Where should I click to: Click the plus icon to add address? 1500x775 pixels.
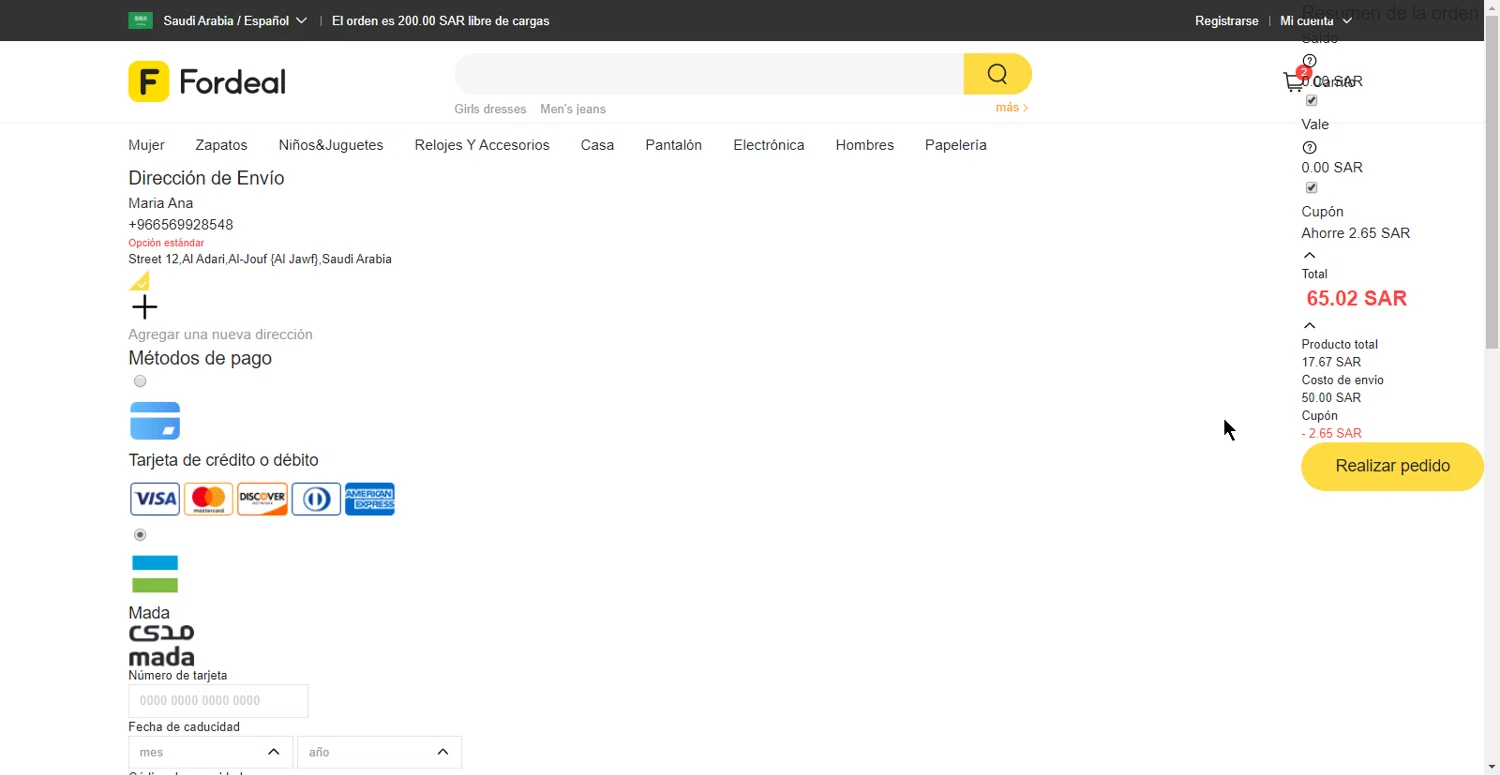pos(145,307)
